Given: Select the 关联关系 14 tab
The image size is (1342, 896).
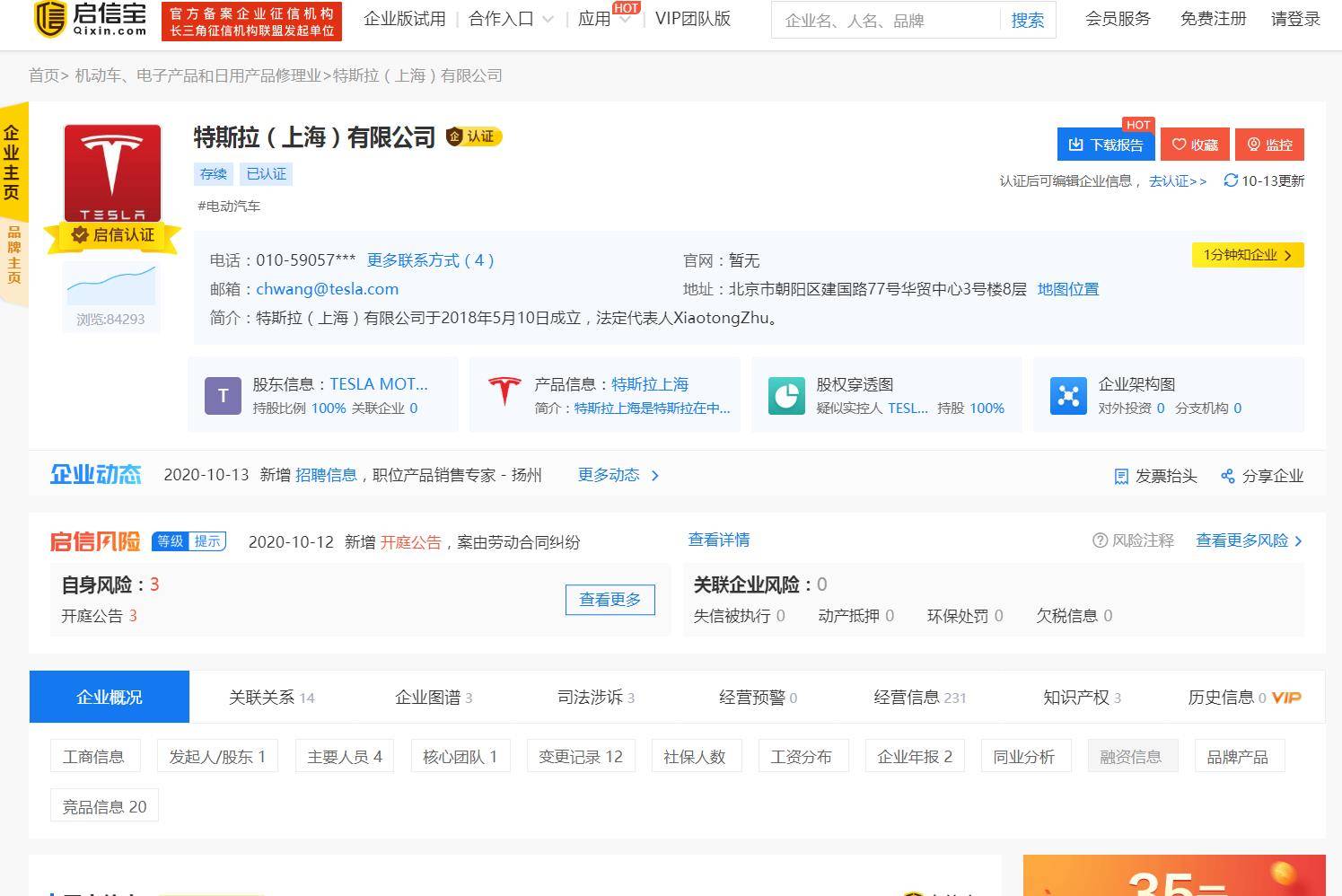Looking at the screenshot, I should 271,698.
